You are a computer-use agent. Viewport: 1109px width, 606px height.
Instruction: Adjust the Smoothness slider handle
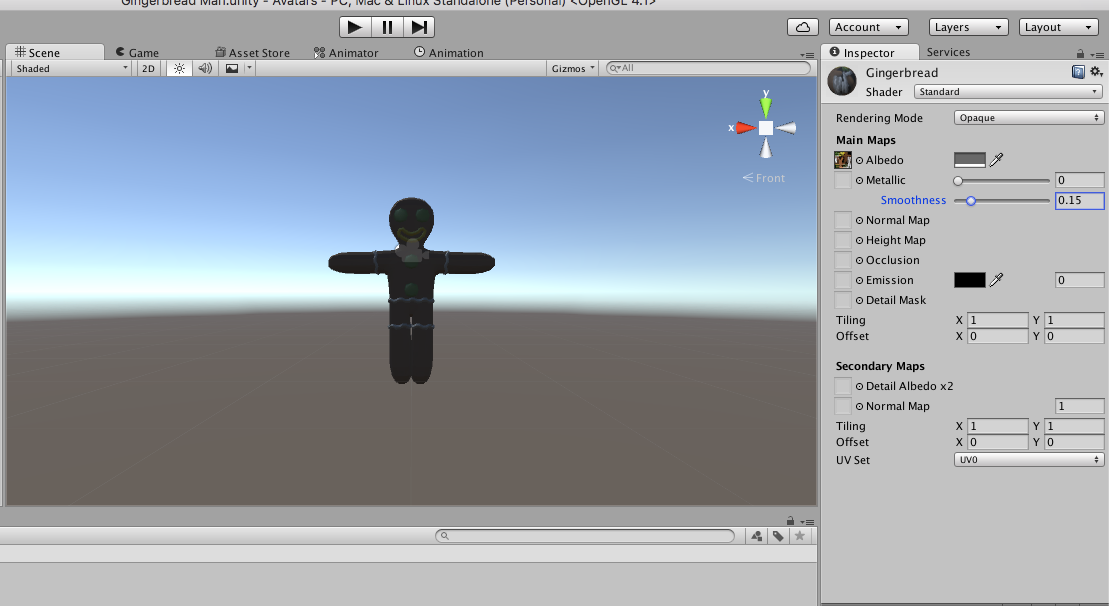point(971,201)
